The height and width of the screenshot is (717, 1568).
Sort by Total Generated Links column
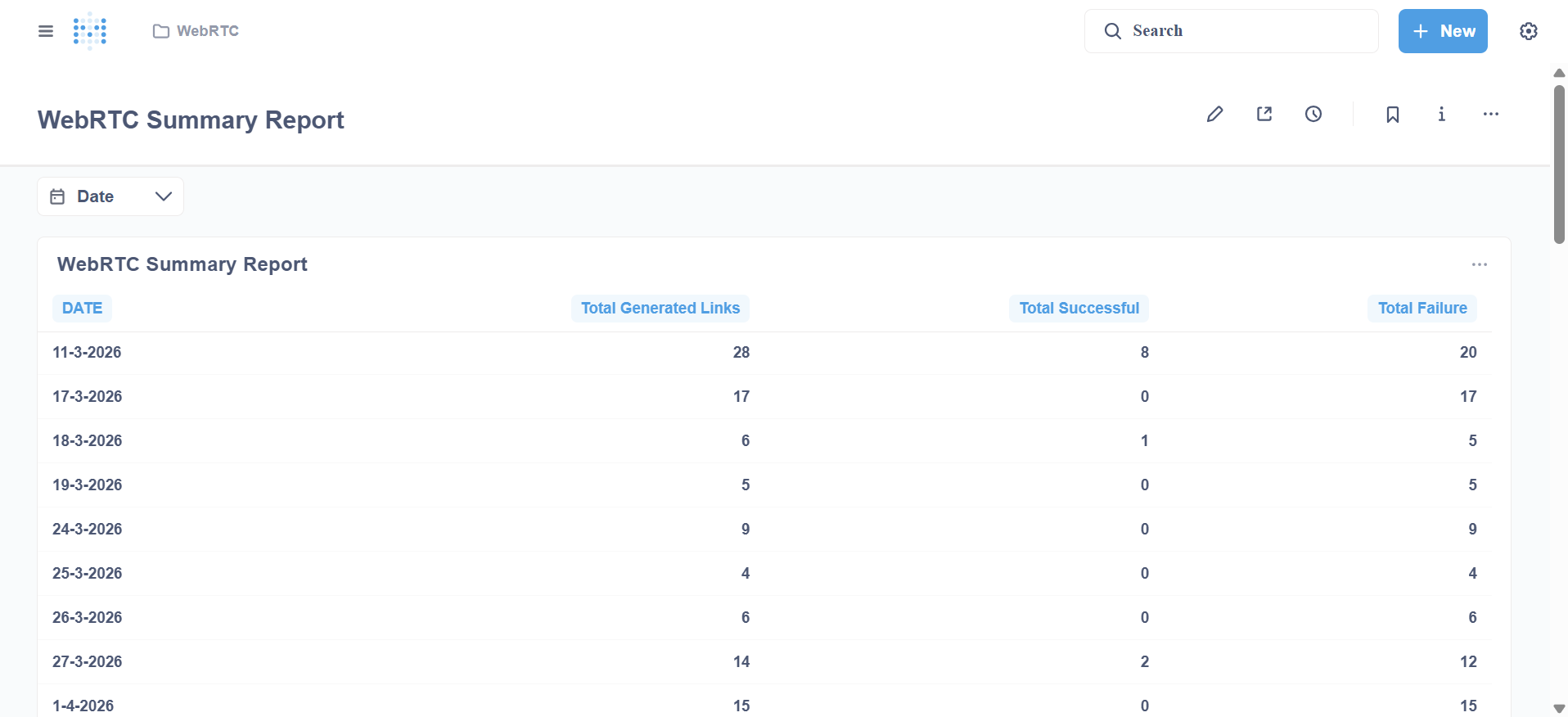click(660, 309)
